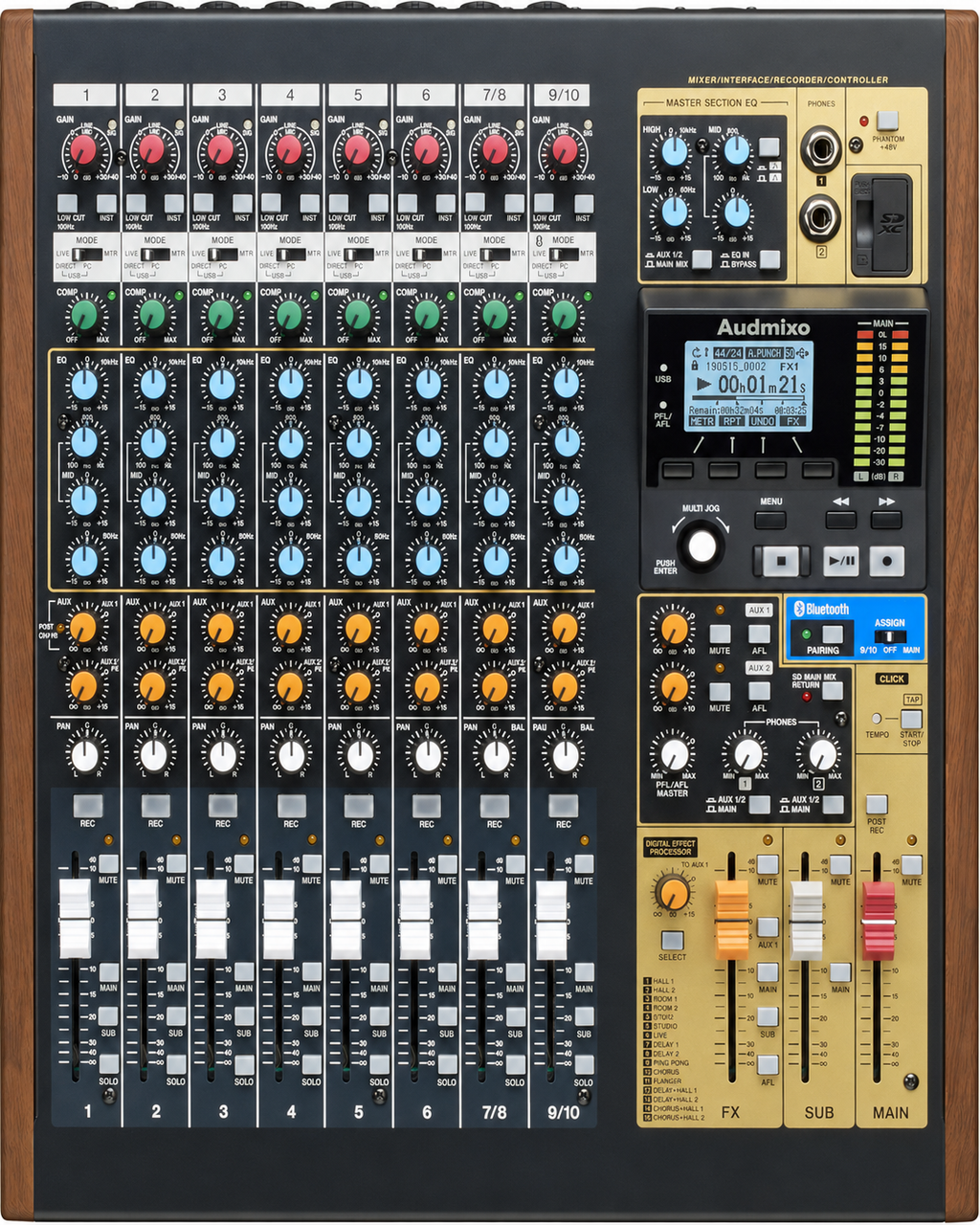Mute the SUB bus
Image resolution: width=980 pixels, height=1225 pixels.
840,864
